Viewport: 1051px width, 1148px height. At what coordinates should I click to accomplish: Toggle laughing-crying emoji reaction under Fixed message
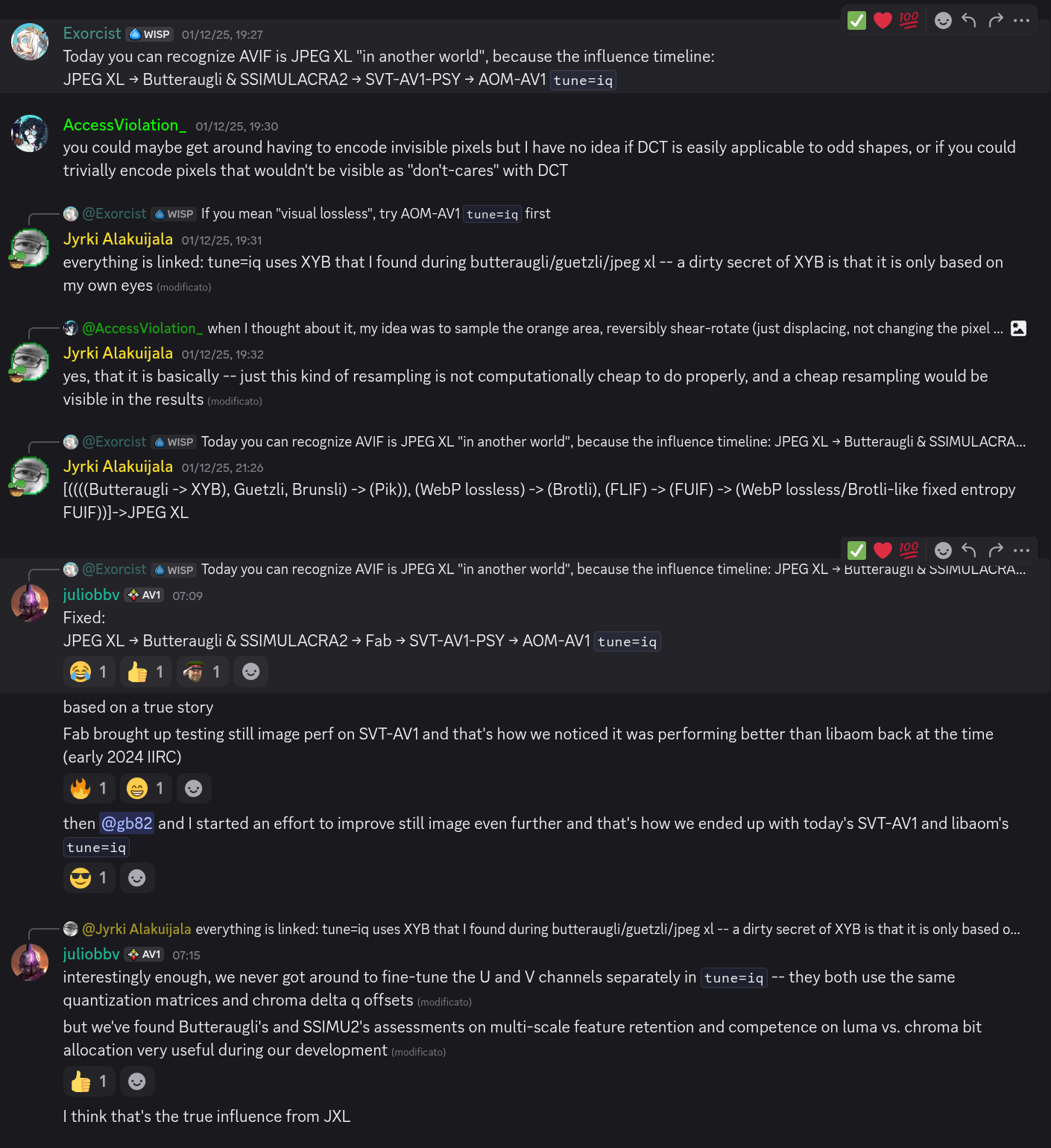pos(89,672)
